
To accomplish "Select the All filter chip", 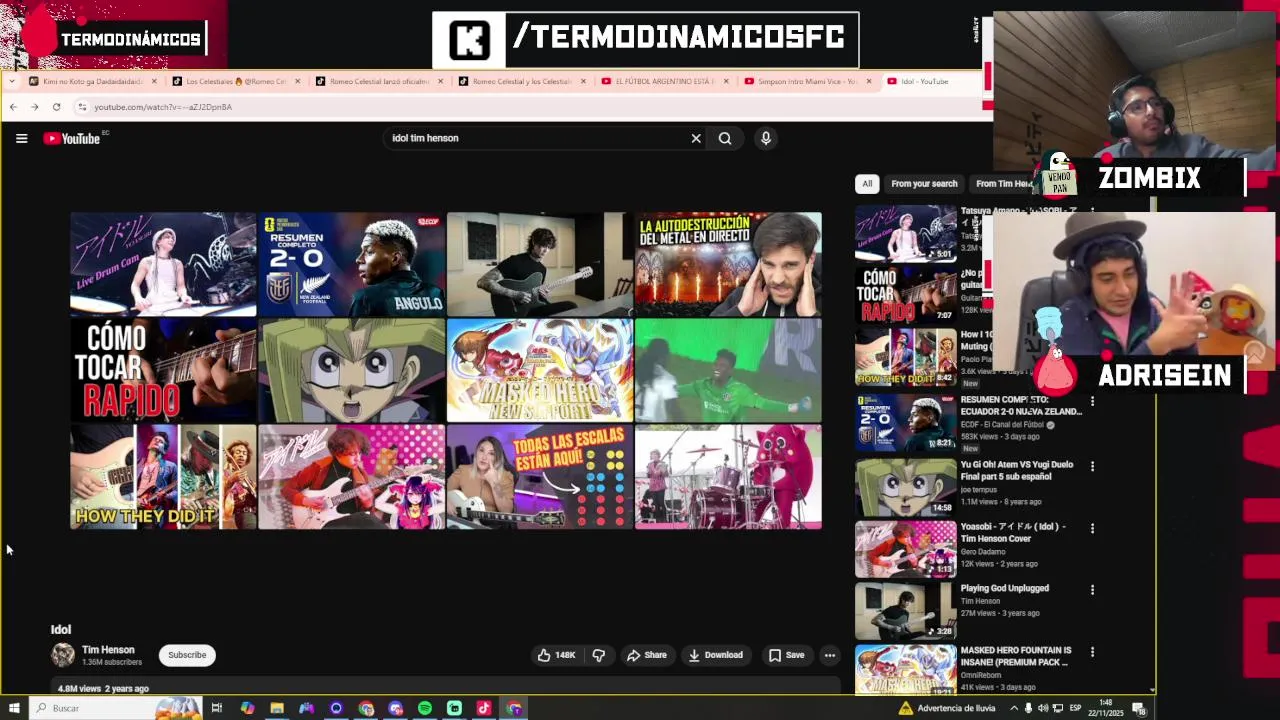I will coord(867,184).
